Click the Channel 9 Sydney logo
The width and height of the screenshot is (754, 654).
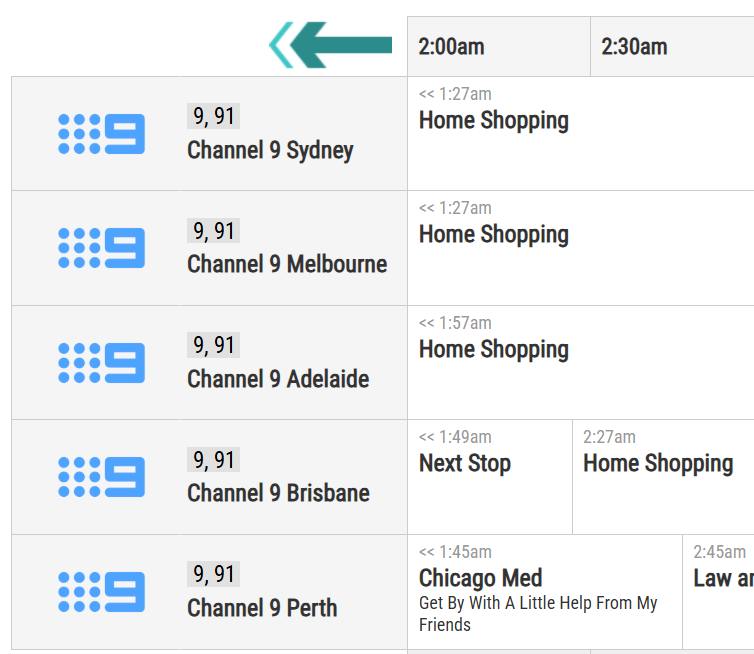101,134
